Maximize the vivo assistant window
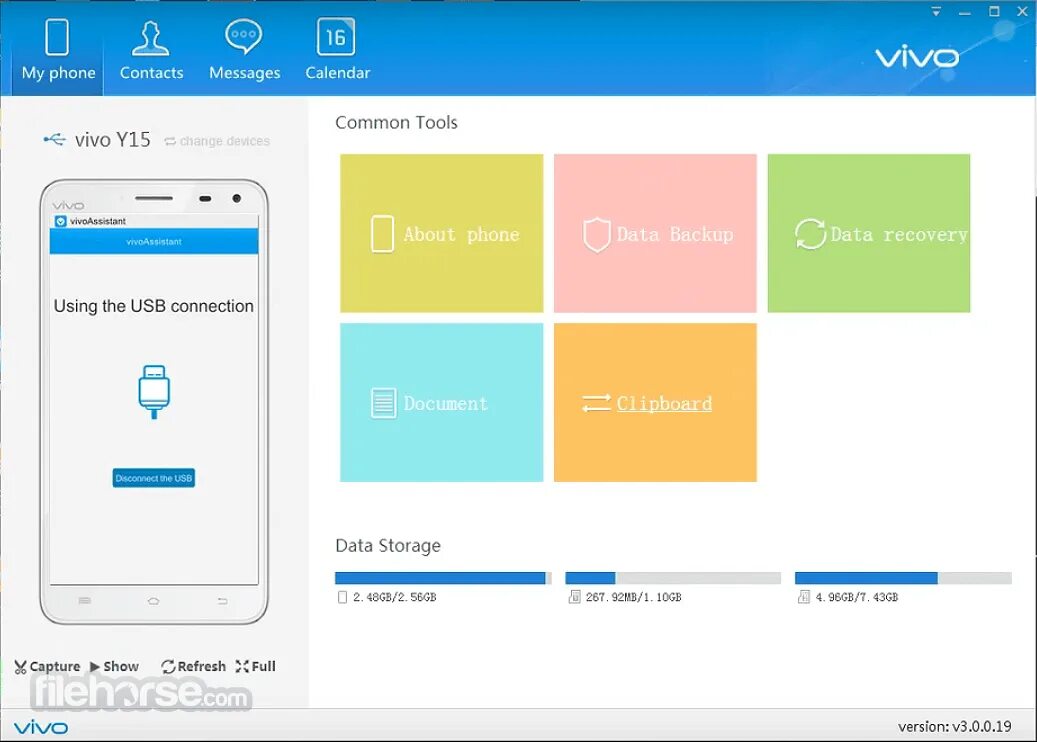The height and width of the screenshot is (742, 1037). pyautogui.click(x=994, y=11)
